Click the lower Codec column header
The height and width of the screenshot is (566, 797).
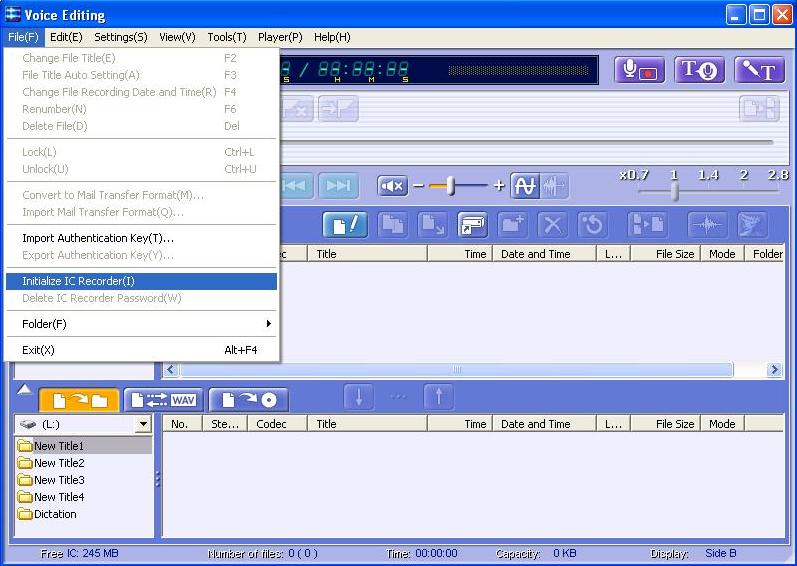pyautogui.click(x=277, y=424)
